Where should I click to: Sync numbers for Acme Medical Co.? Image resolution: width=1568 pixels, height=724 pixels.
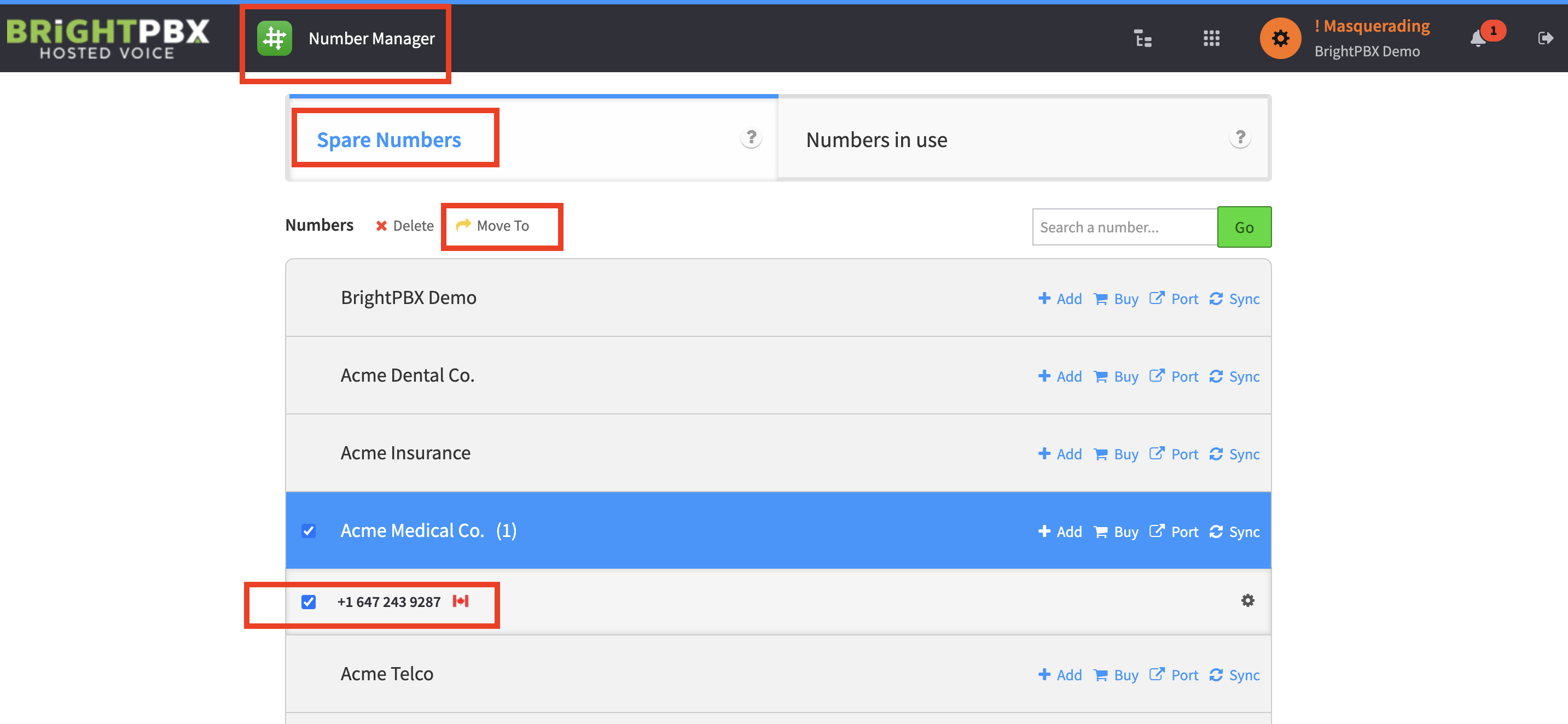pyautogui.click(x=1234, y=532)
